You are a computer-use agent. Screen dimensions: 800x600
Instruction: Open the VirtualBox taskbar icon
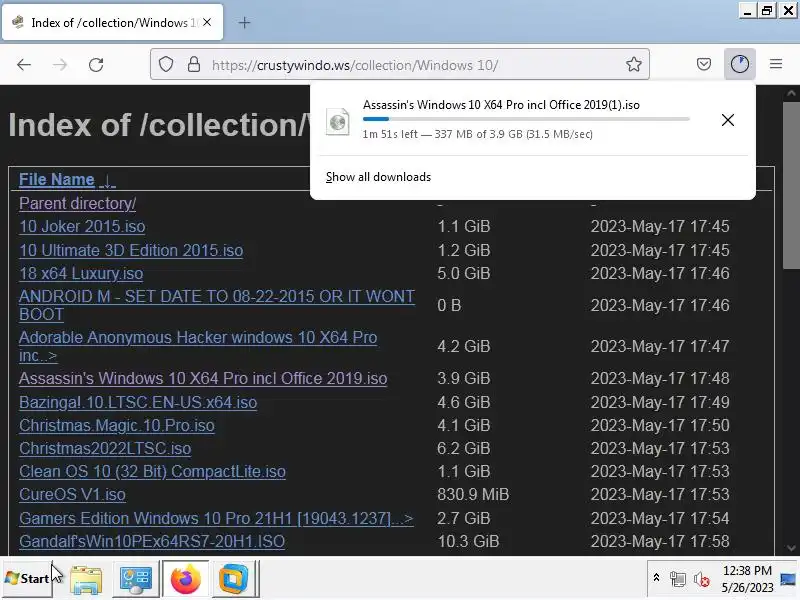pos(234,580)
